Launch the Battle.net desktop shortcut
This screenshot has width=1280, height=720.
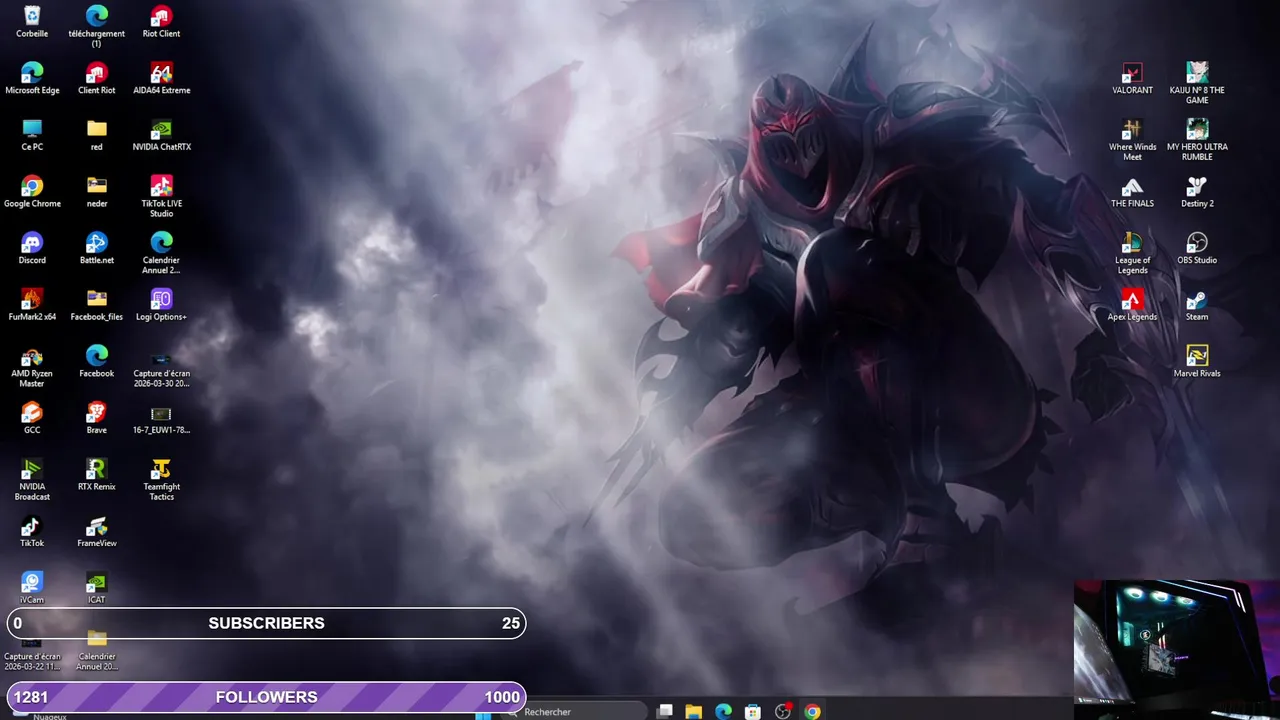coord(97,242)
